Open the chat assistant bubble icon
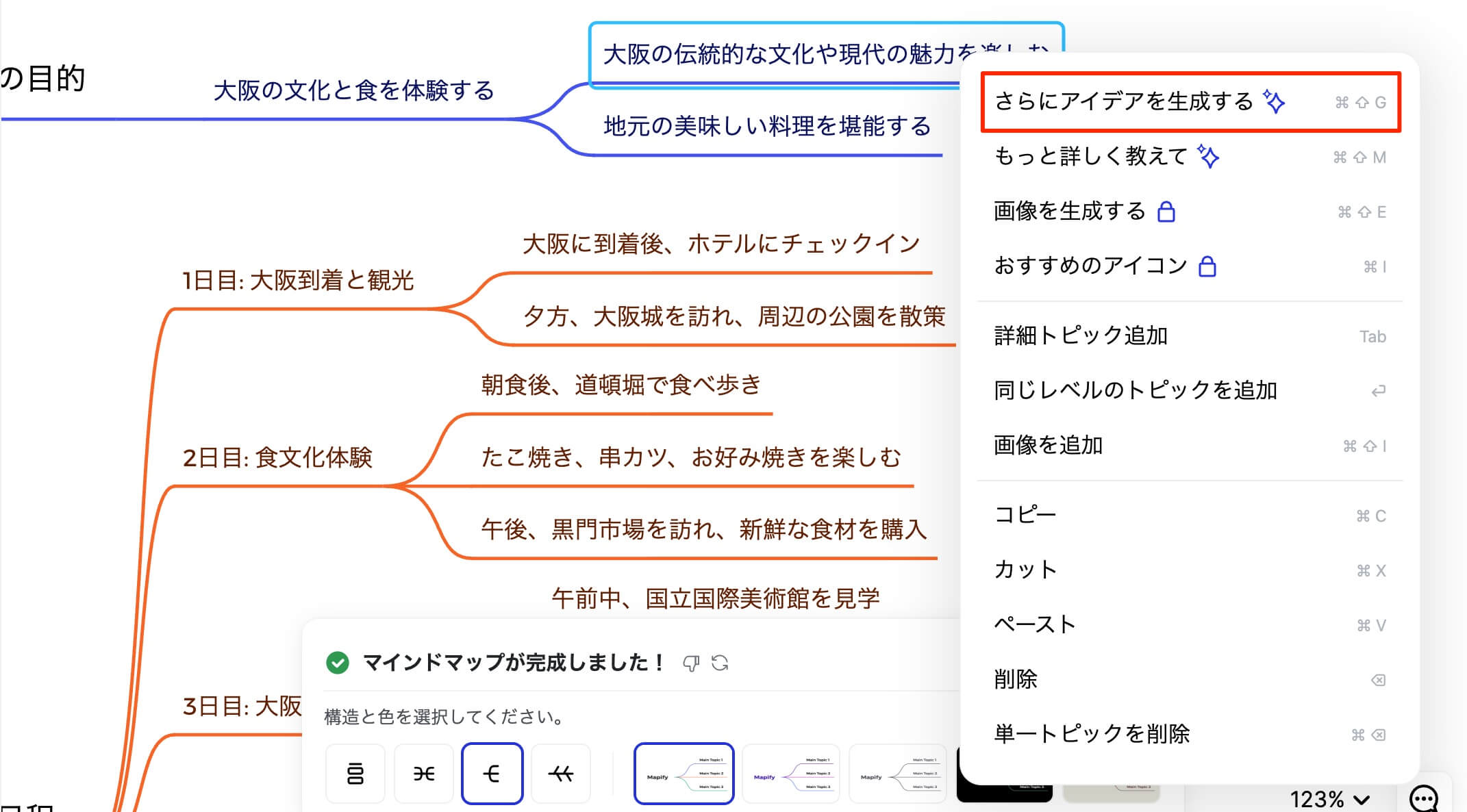Image resolution: width=1467 pixels, height=812 pixels. click(1423, 798)
